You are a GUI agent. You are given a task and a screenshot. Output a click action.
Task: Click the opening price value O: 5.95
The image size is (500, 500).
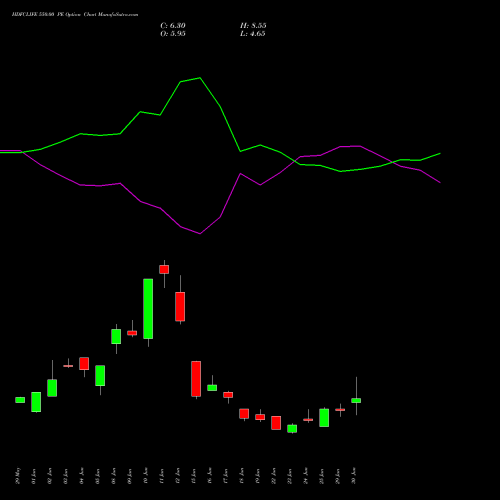pyautogui.click(x=173, y=34)
